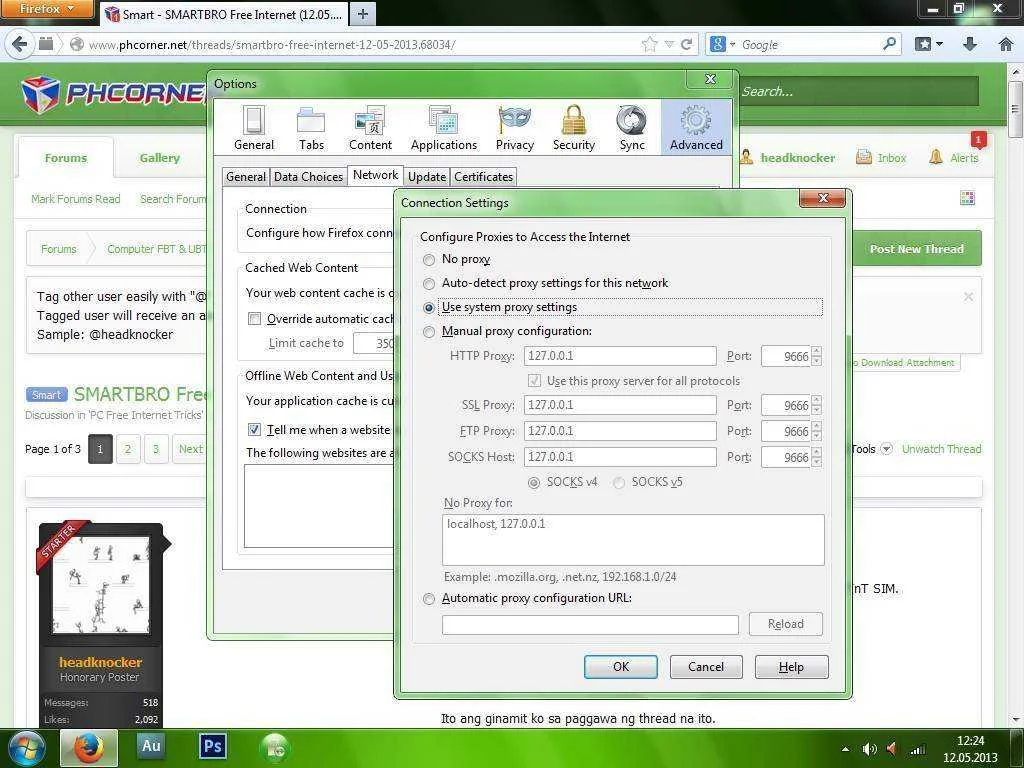The width and height of the screenshot is (1024, 768).
Task: Click the HTTP Proxy address field
Action: pyautogui.click(x=620, y=356)
